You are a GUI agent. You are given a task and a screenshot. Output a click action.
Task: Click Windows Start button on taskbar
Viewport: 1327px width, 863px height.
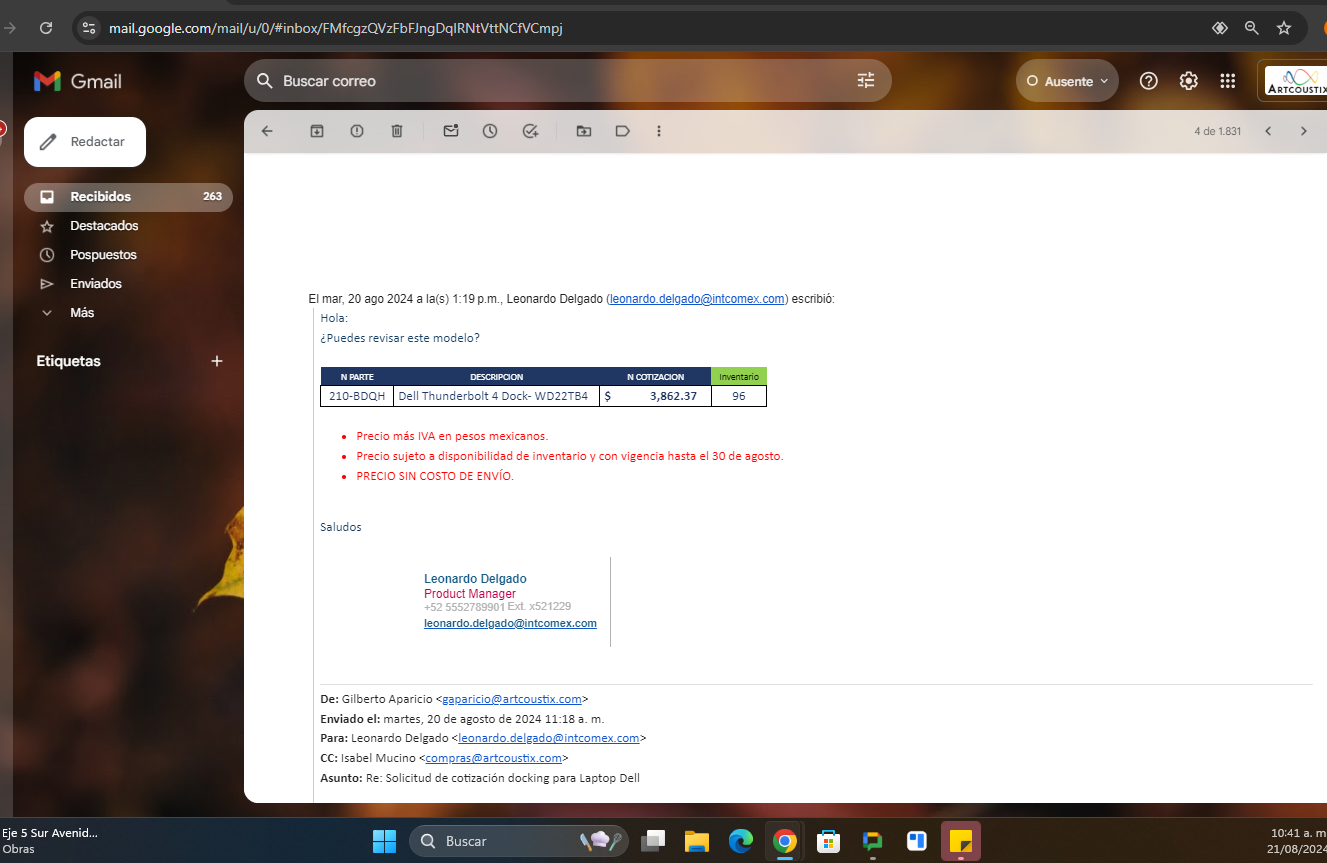tap(384, 841)
